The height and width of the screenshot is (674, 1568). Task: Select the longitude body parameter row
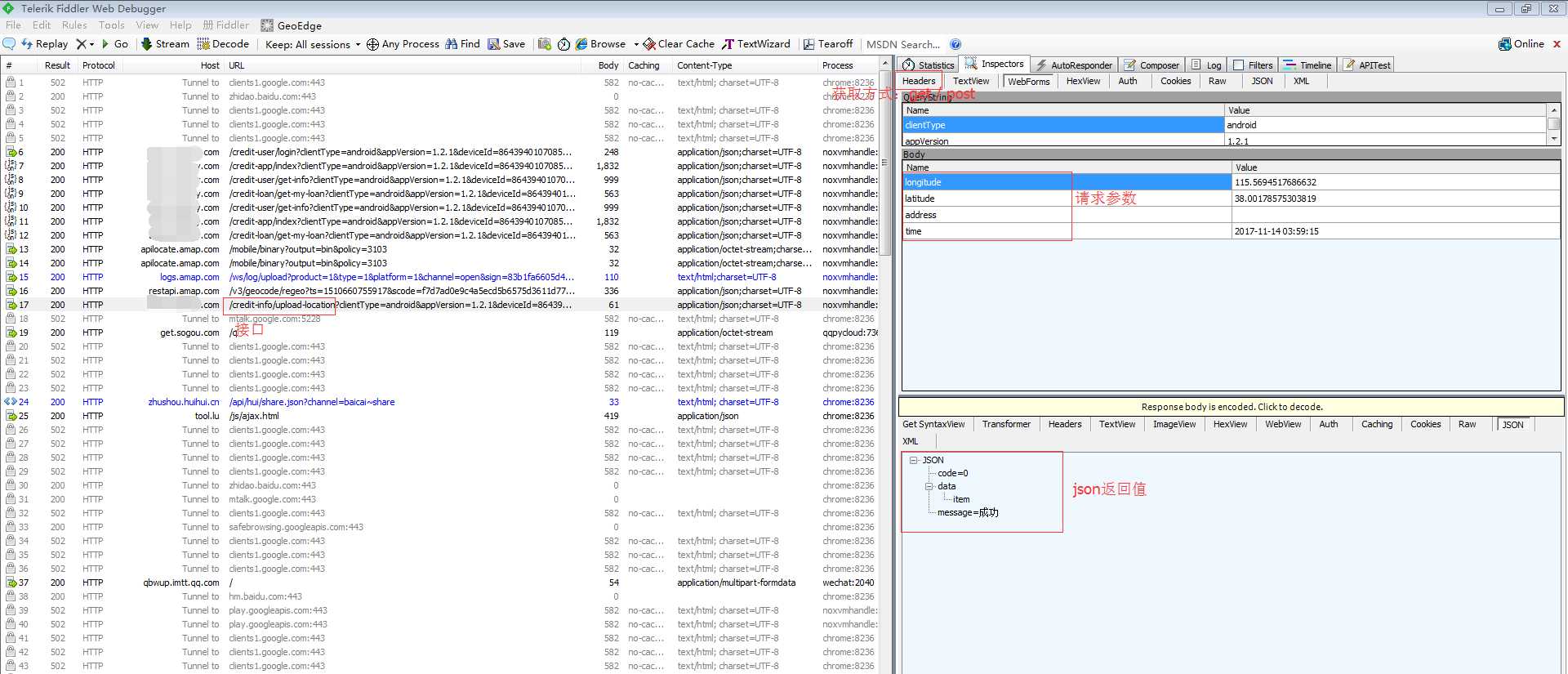click(1232, 182)
